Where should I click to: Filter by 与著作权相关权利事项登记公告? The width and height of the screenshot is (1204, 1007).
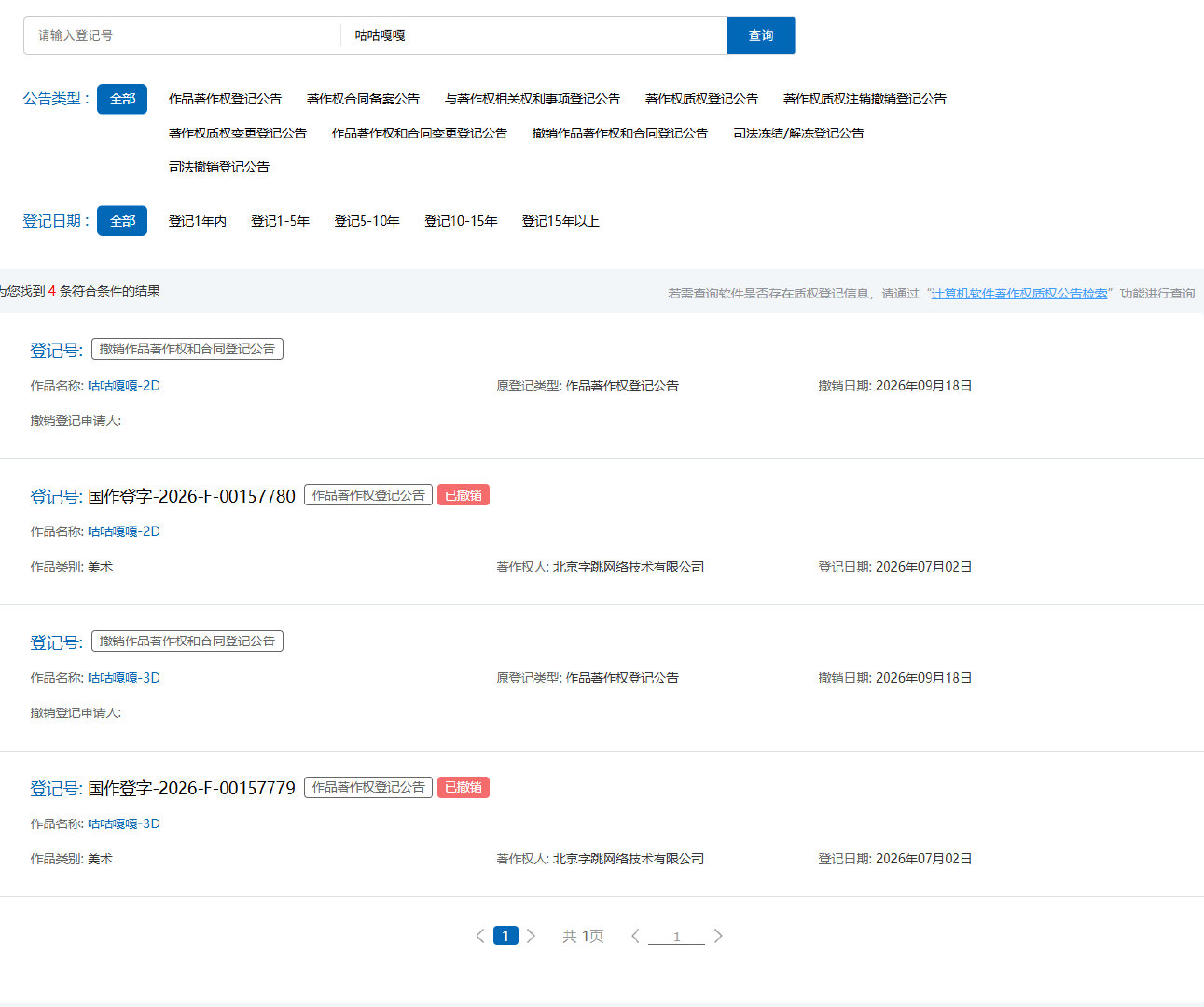(533, 99)
